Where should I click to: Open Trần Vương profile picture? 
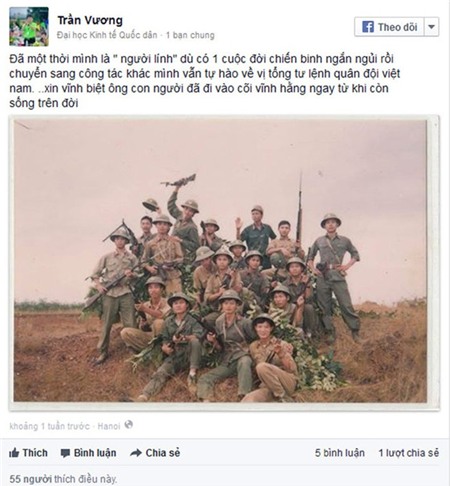29,26
